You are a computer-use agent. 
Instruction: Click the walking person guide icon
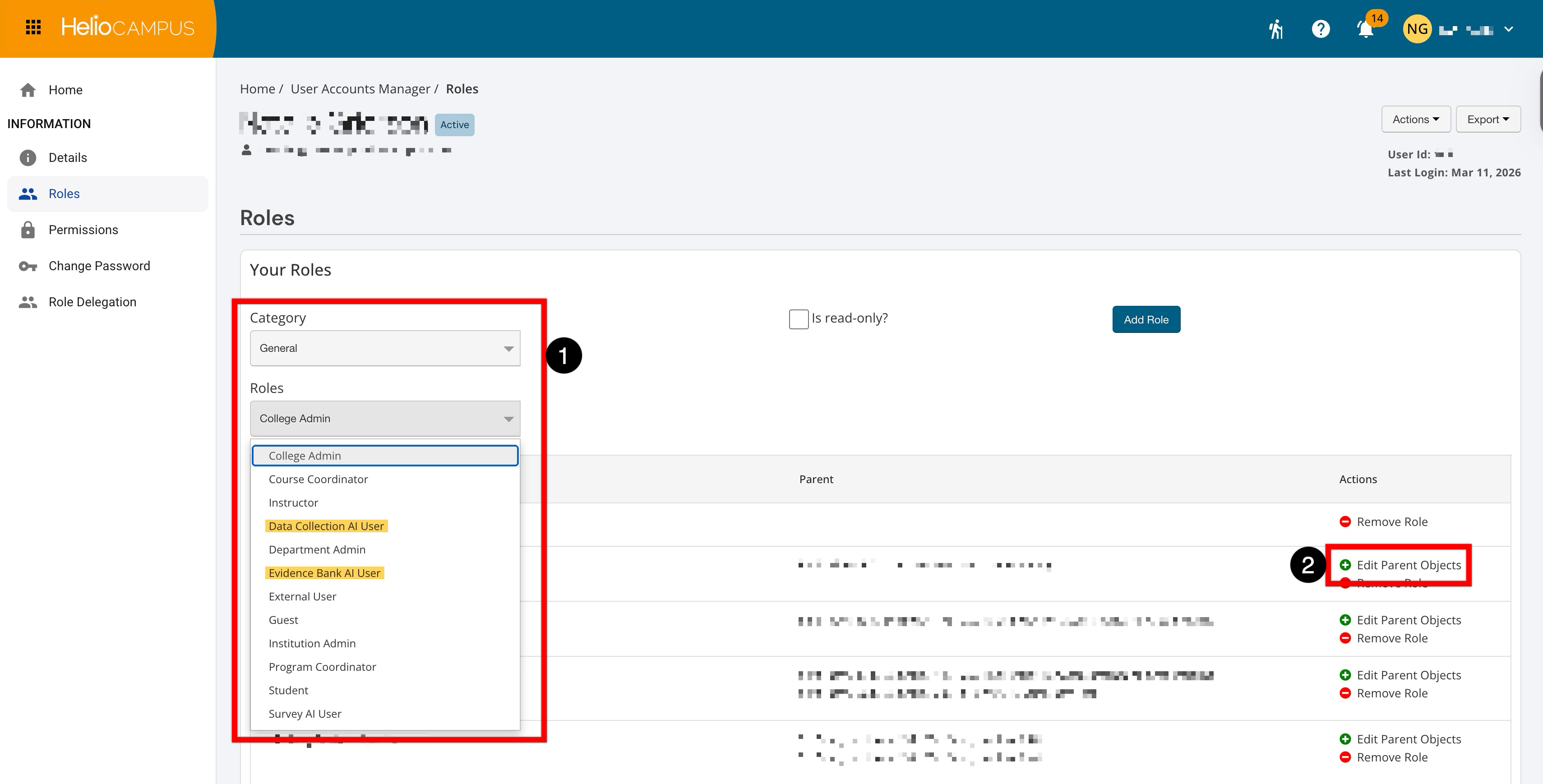click(x=1276, y=29)
